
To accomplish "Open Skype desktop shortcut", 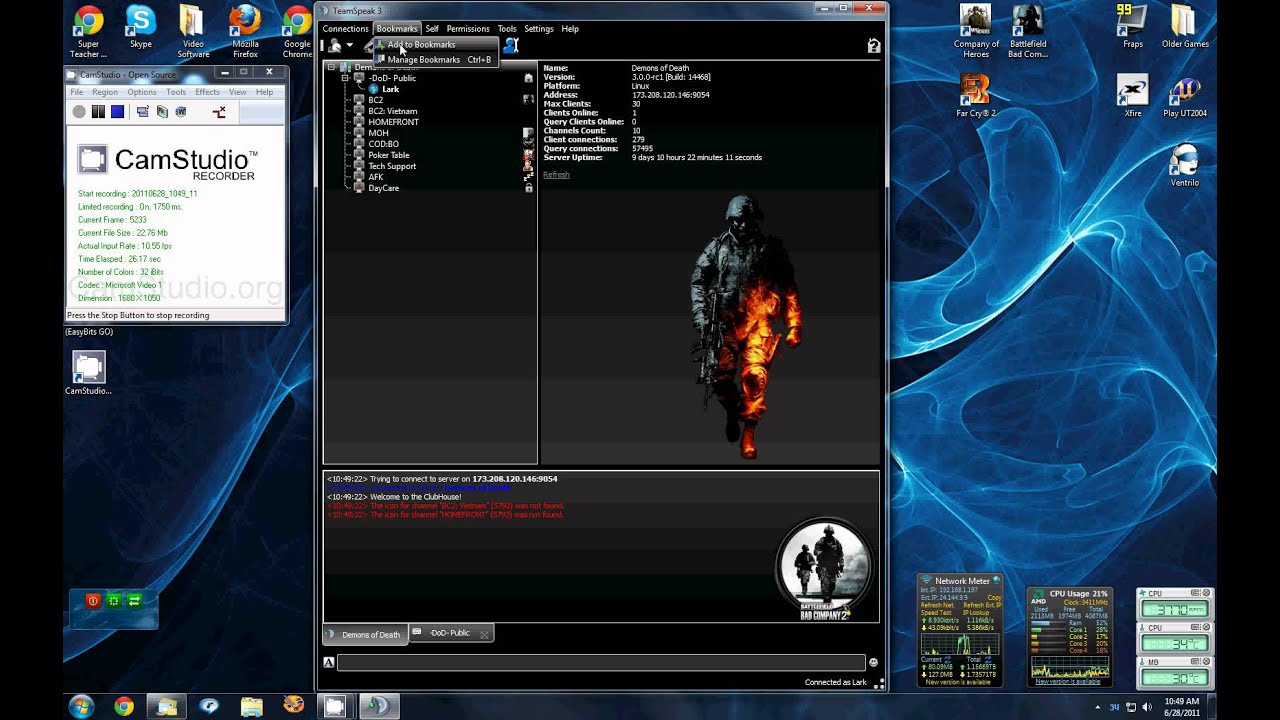I will tap(141, 27).
